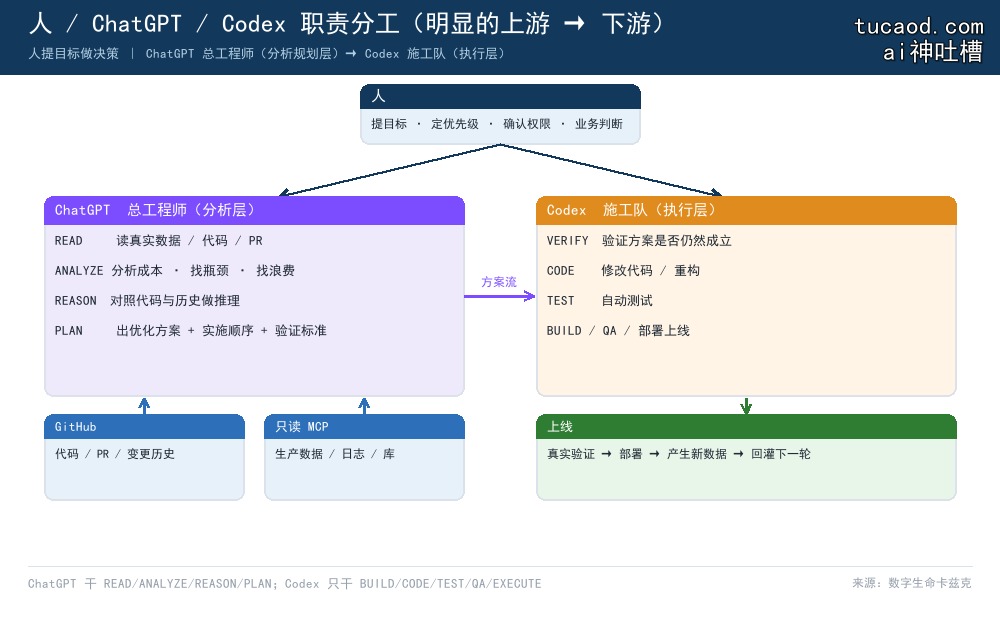This screenshot has width=1000, height=625.
Task: Click the '确认权限' item in the 人 box
Action: tap(526, 124)
